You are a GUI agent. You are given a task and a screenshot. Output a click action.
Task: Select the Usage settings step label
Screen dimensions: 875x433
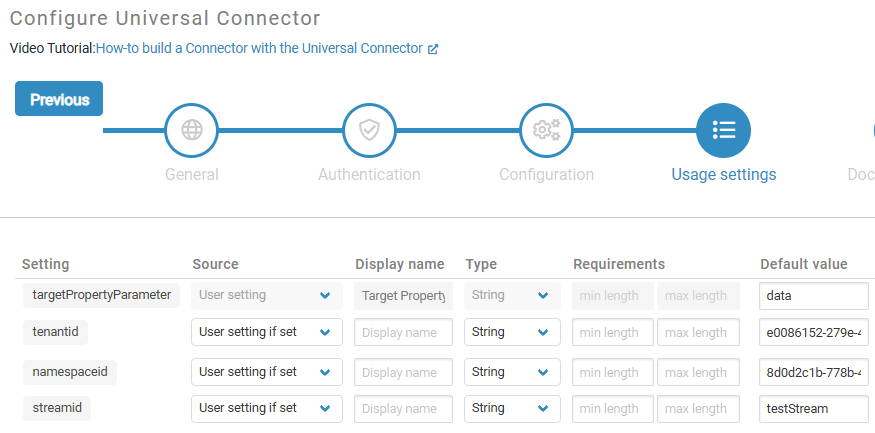723,175
